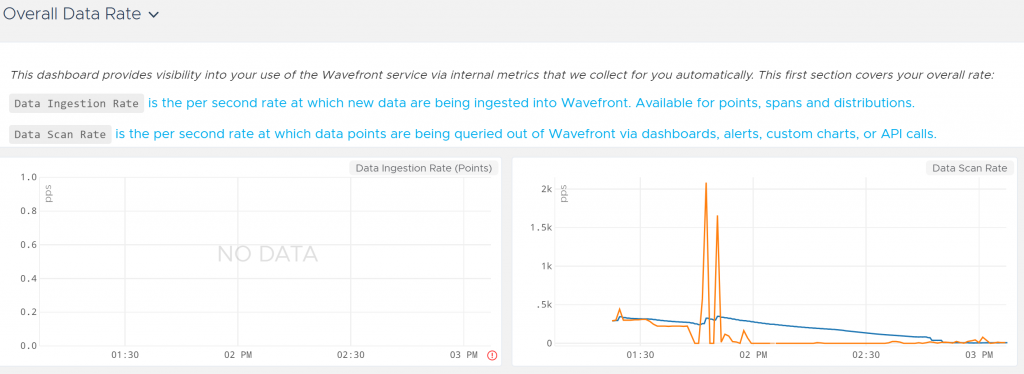Click the Data Ingestion Rate code tag

(x=76, y=103)
